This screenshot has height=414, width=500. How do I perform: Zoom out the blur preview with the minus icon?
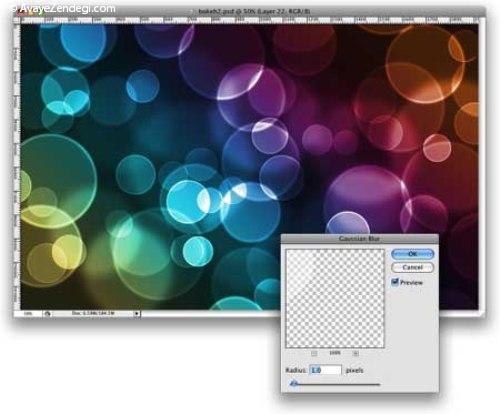click(314, 353)
